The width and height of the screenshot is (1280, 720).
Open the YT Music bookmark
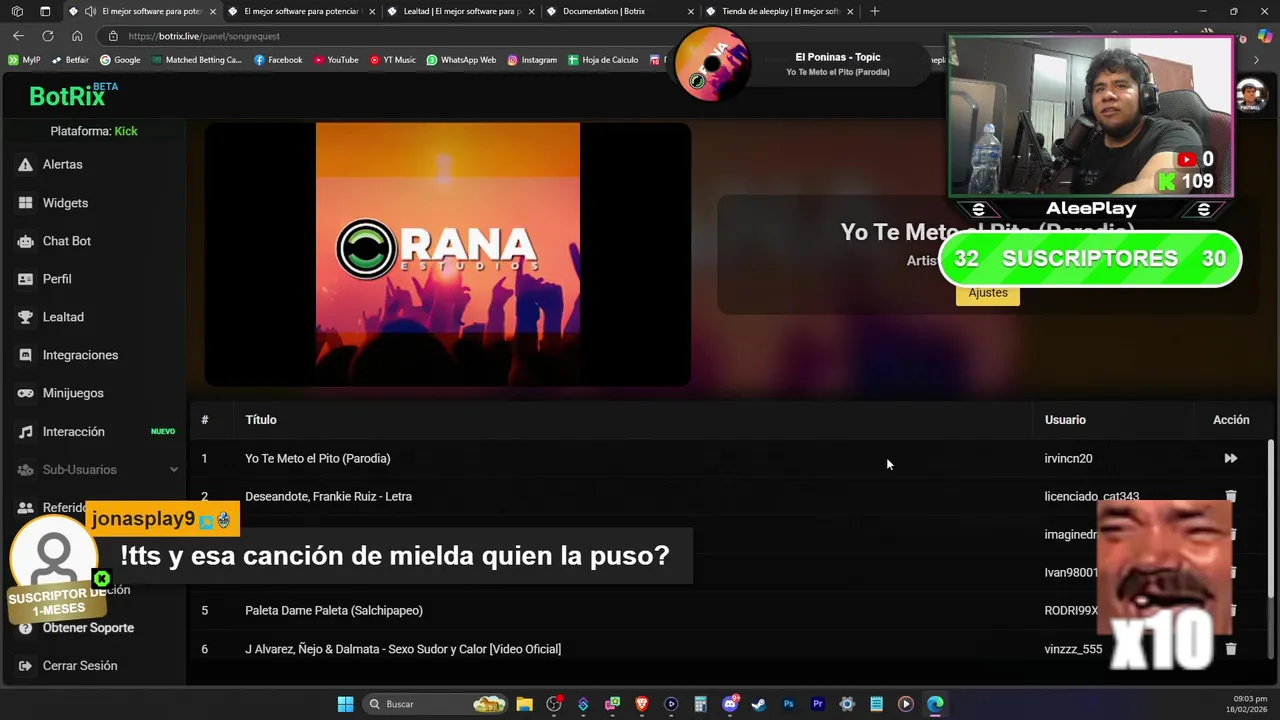point(392,60)
